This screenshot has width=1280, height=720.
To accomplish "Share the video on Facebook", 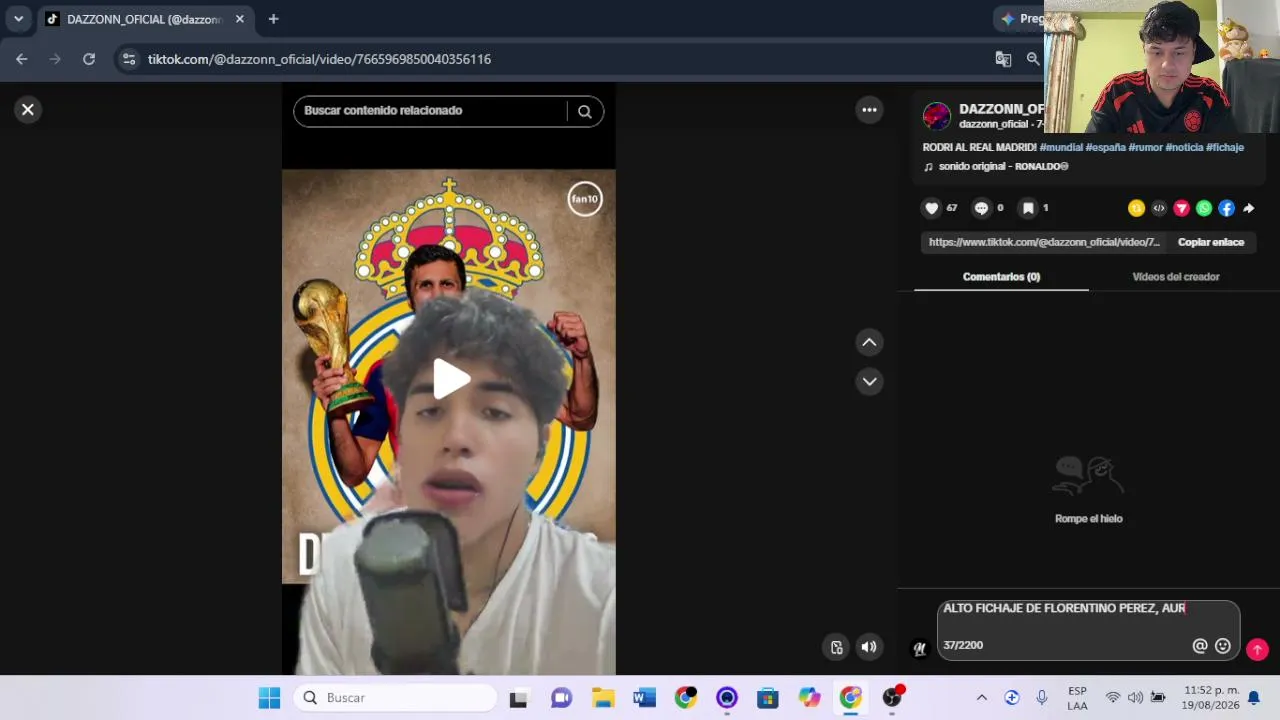I will click(x=1226, y=208).
